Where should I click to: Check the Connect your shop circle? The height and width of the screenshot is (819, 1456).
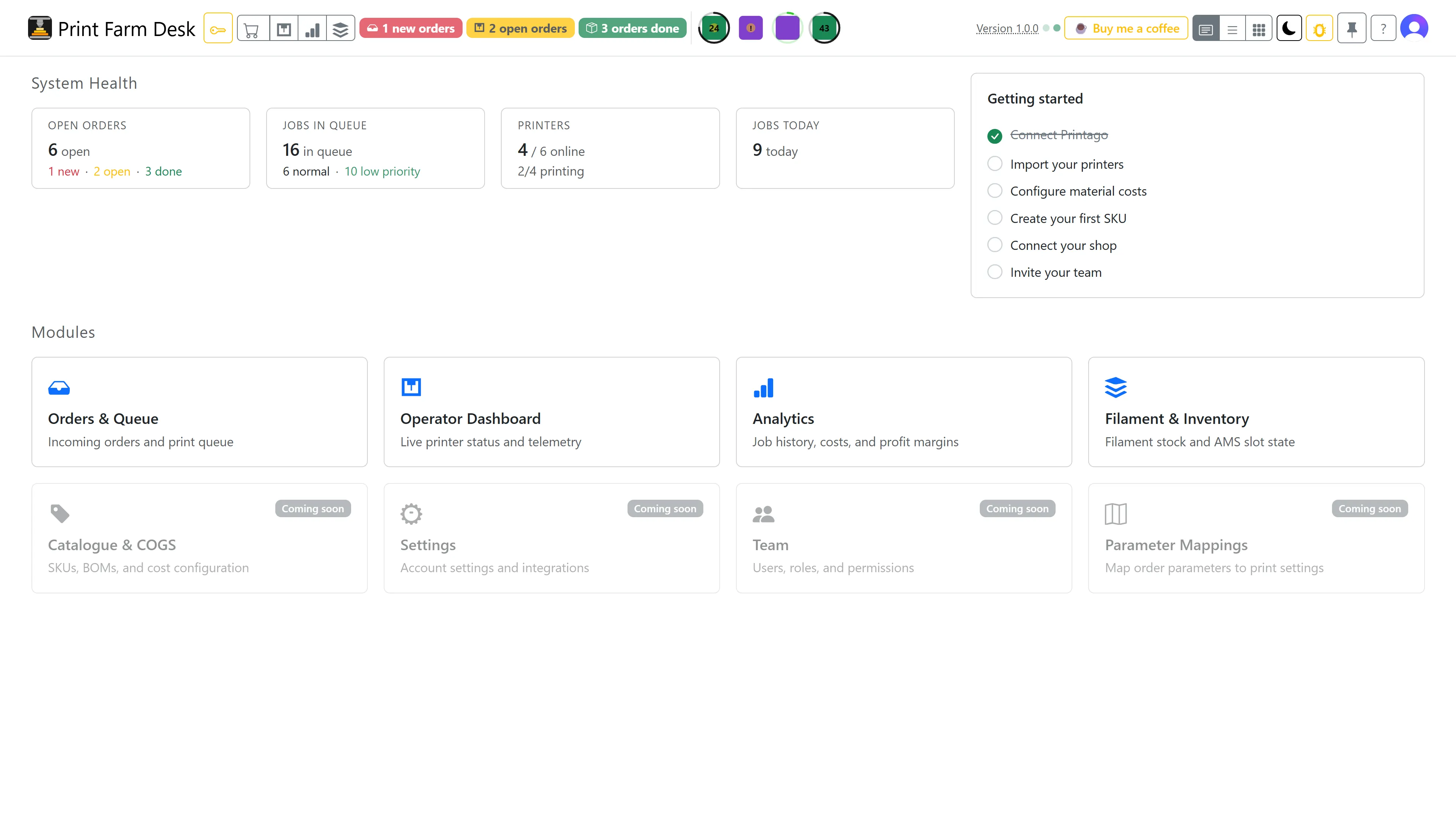(995, 245)
